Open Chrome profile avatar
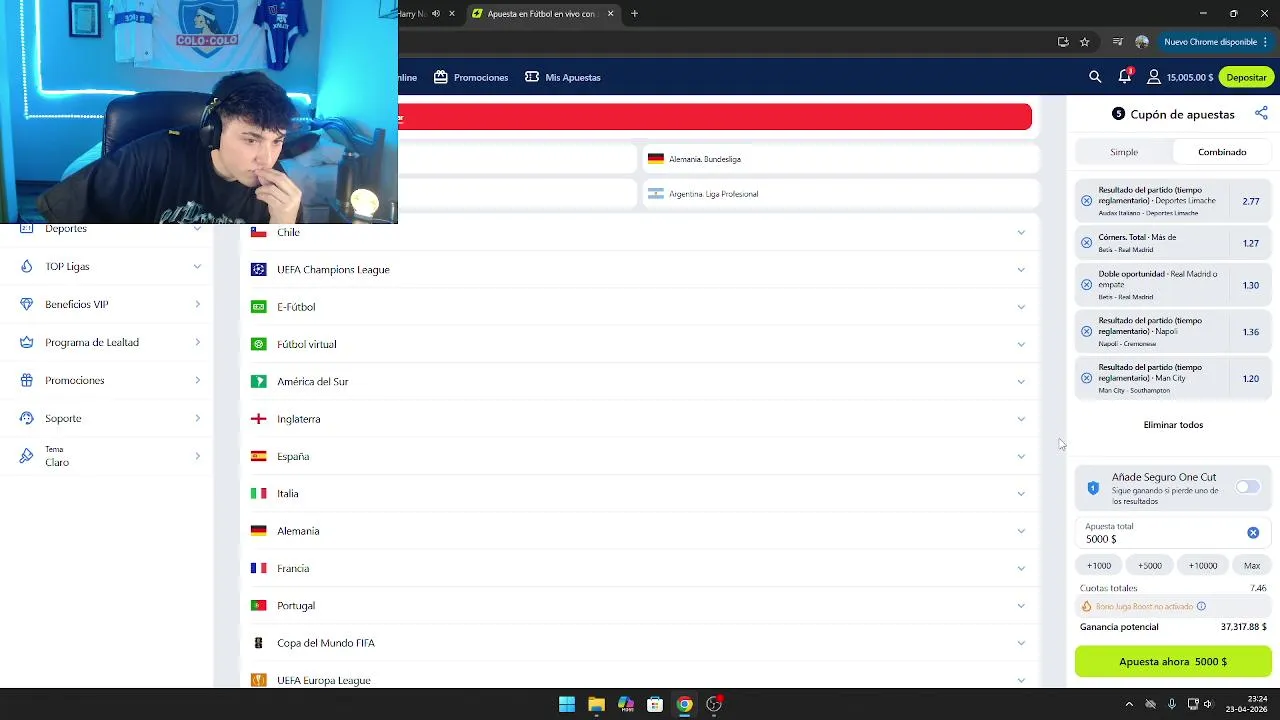Image resolution: width=1280 pixels, height=720 pixels. click(1142, 42)
